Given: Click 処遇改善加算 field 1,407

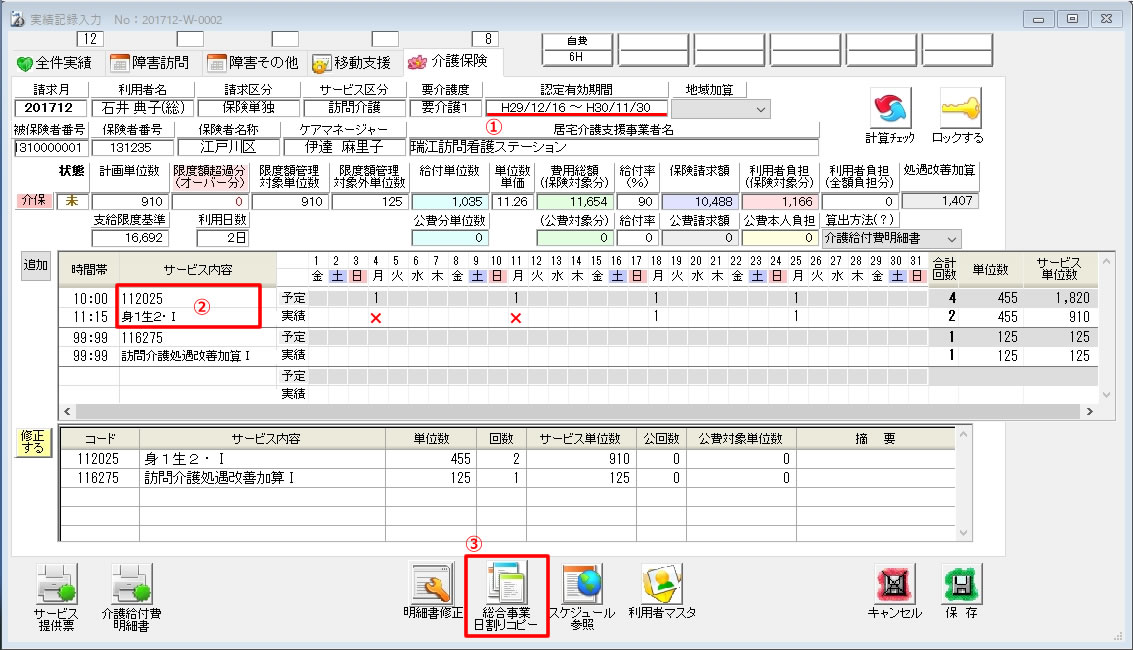Looking at the screenshot, I should click(939, 201).
